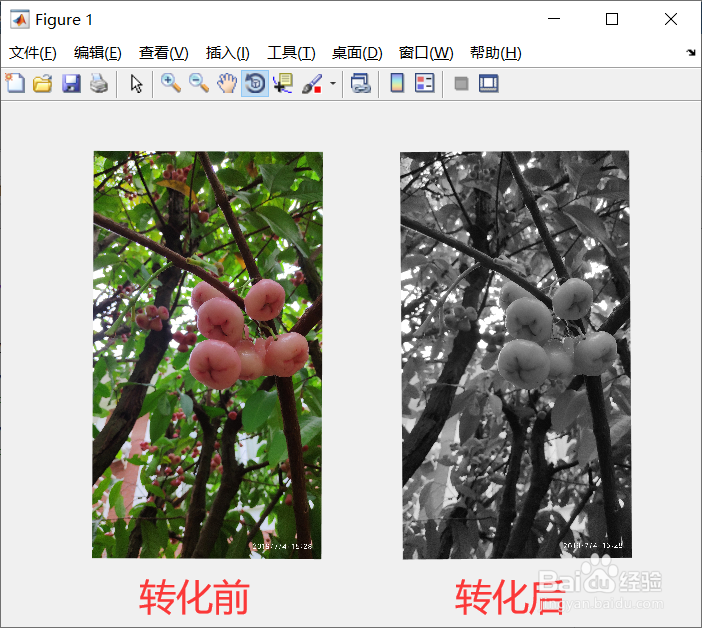The width and height of the screenshot is (702, 628).
Task: Click the New Figure icon
Action: click(15, 83)
